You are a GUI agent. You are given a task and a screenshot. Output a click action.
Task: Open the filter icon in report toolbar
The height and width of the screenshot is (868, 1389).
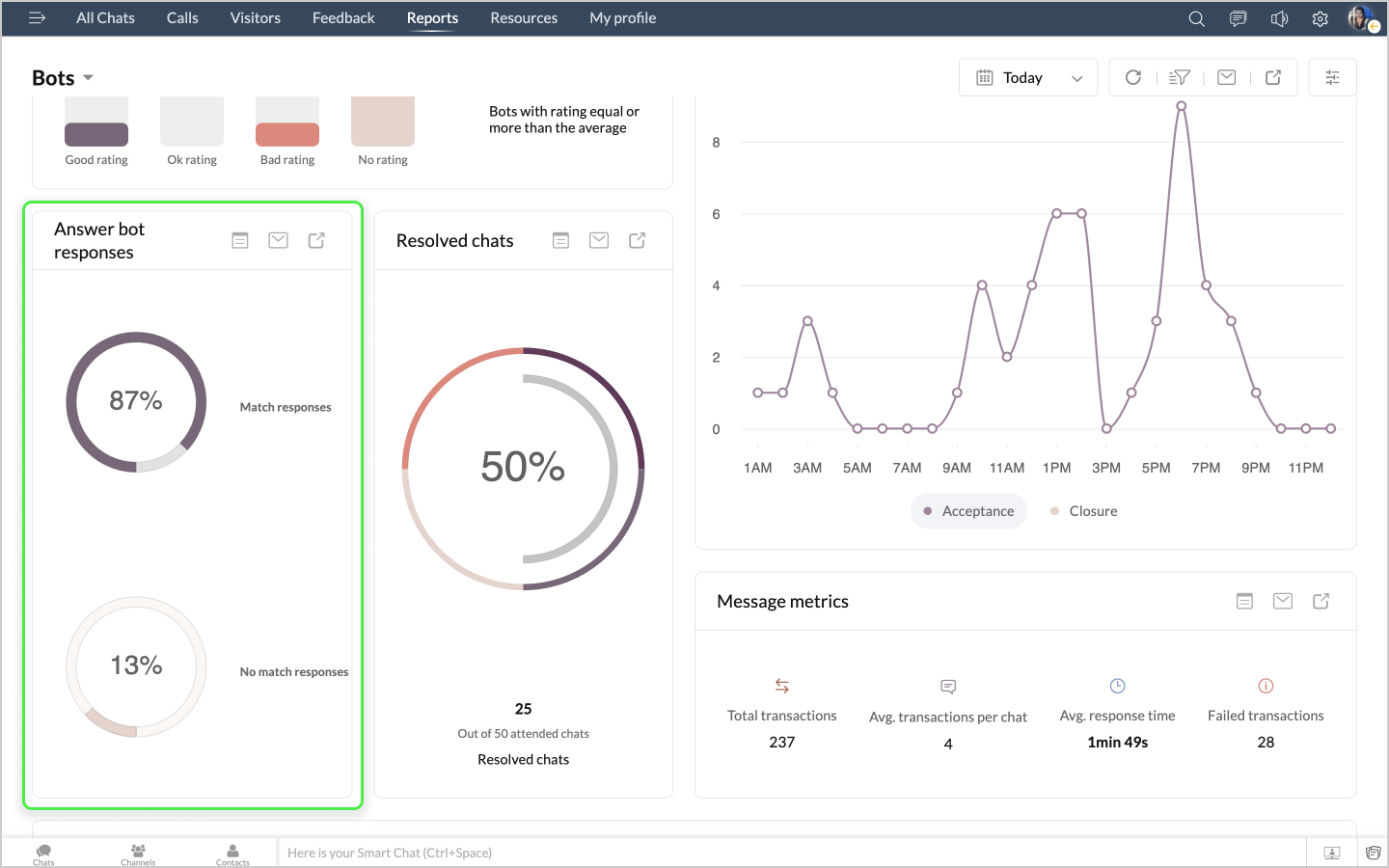[1180, 77]
